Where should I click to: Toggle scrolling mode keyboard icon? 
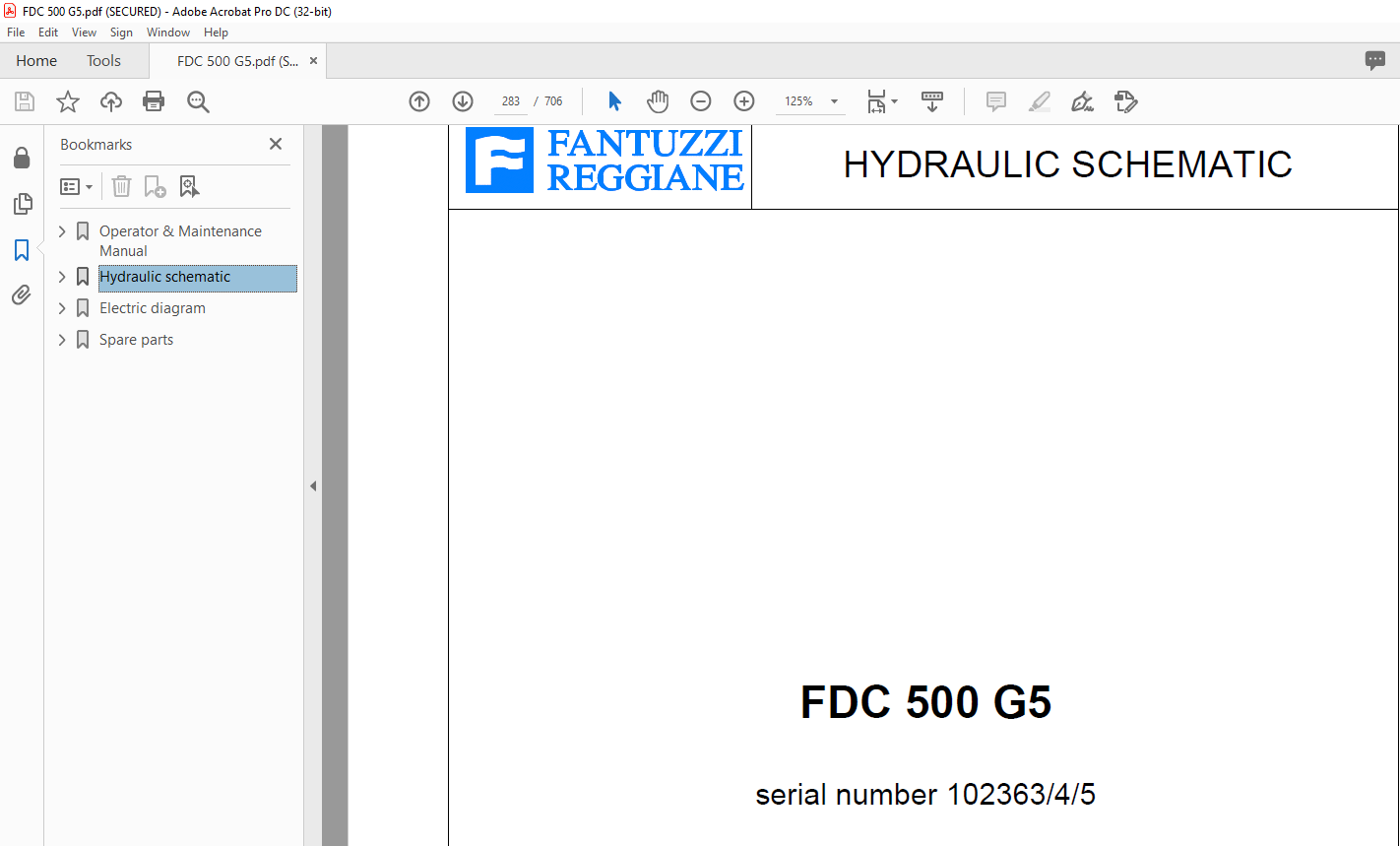(932, 101)
